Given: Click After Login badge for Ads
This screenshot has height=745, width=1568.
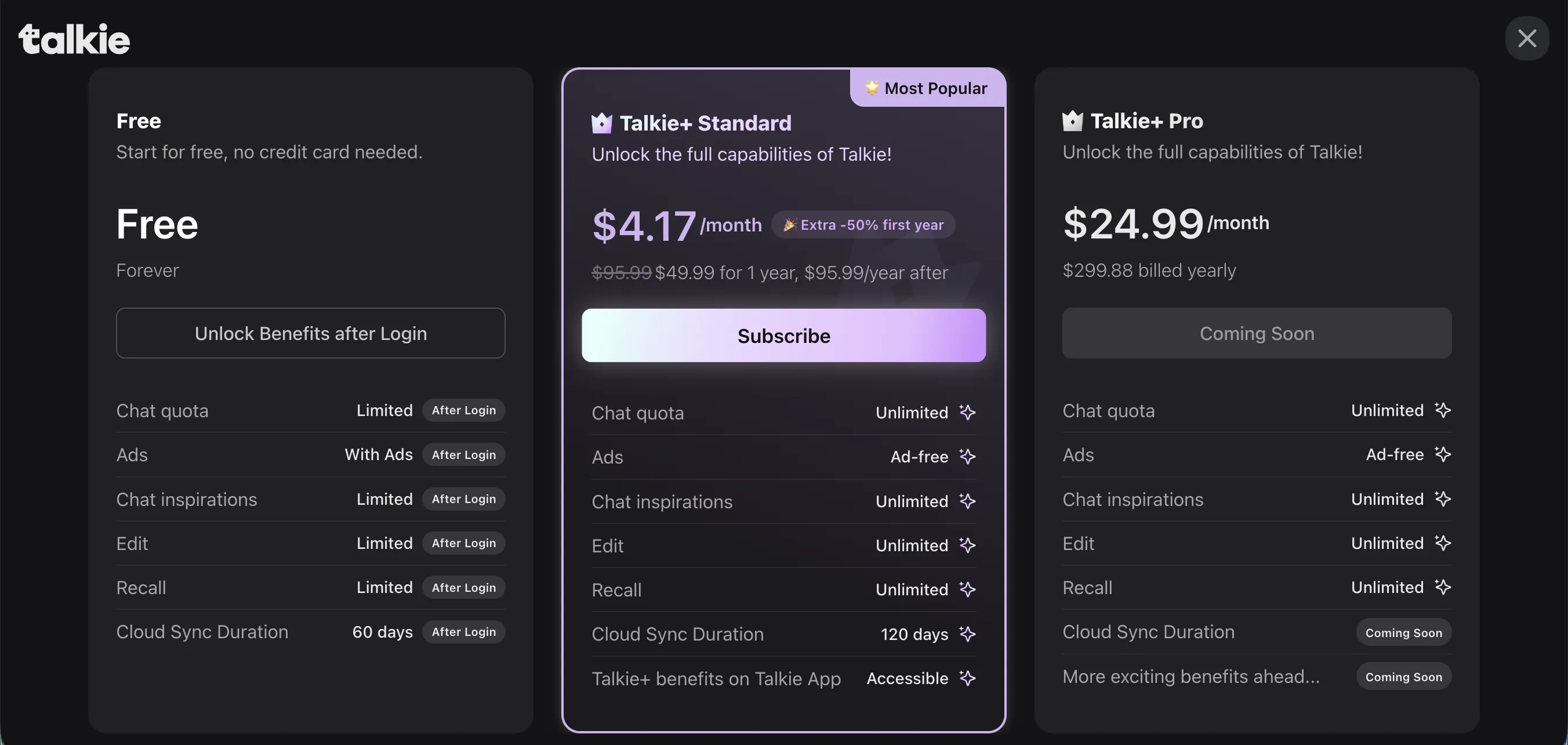Looking at the screenshot, I should pos(464,454).
